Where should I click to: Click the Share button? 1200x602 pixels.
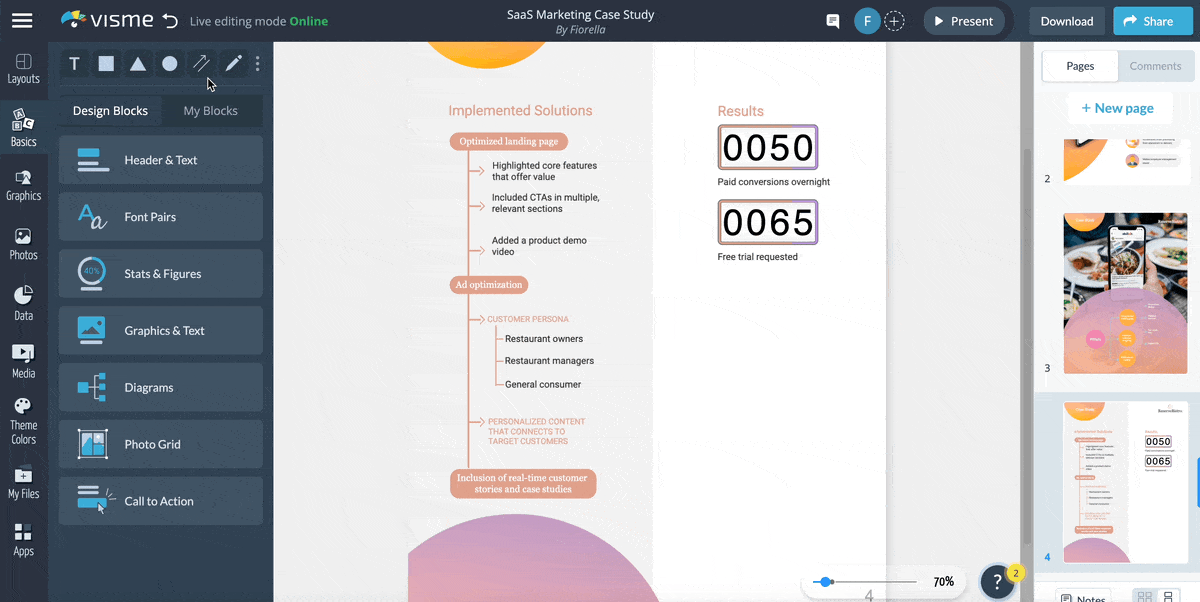tap(1146, 21)
